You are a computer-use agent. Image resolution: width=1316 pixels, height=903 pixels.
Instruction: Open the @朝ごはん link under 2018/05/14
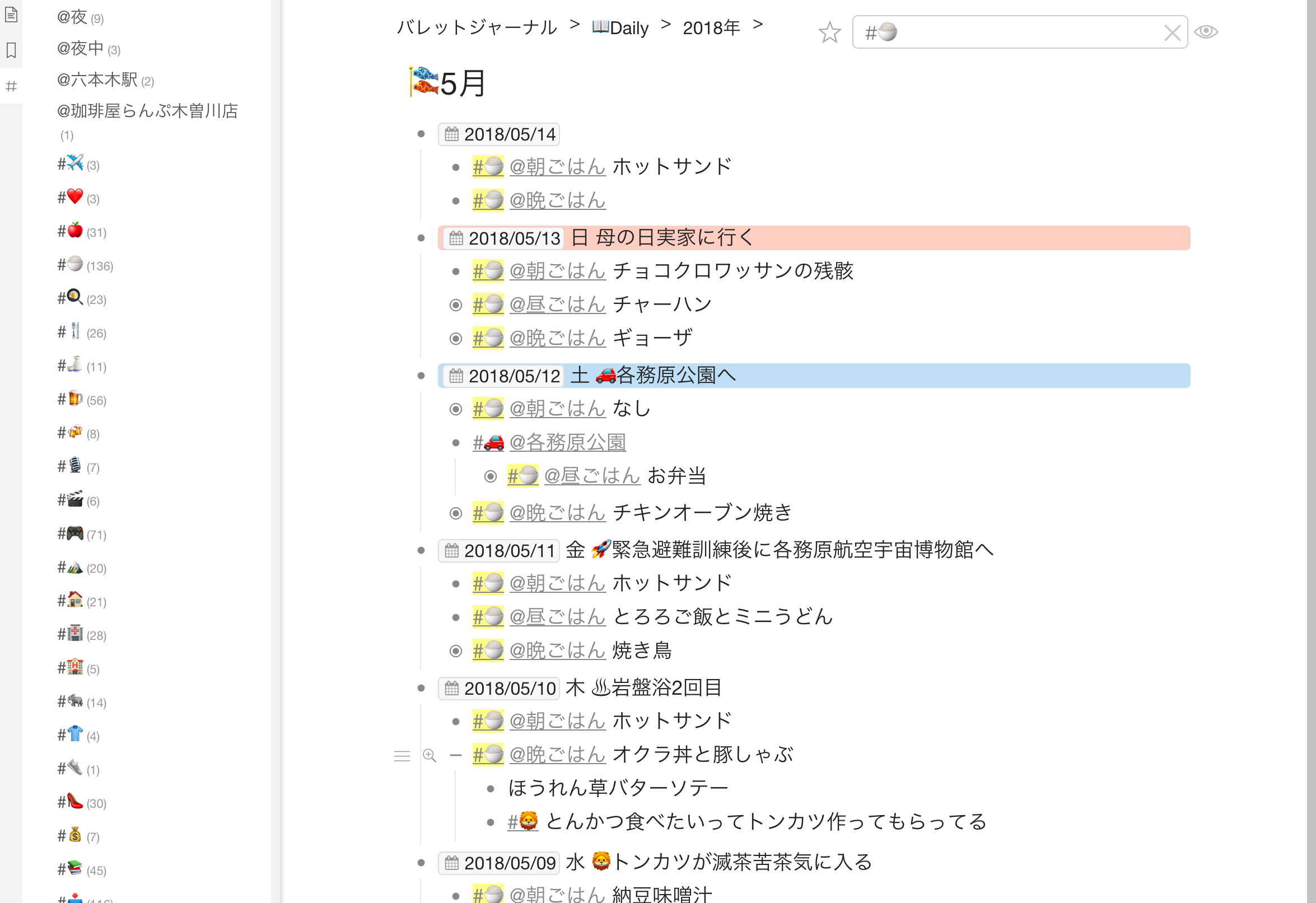558,166
